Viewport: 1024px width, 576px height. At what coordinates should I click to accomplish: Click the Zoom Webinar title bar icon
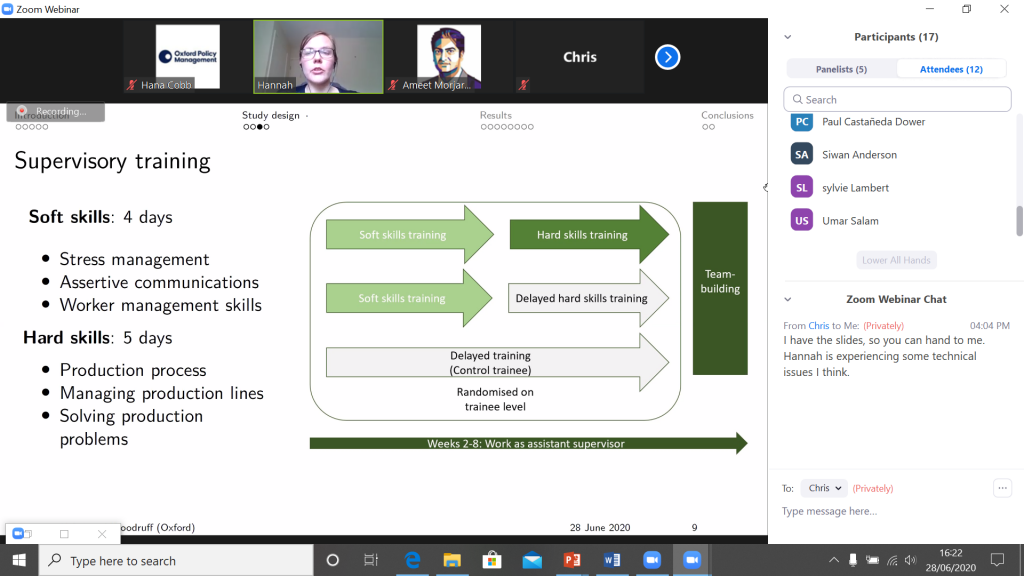tap(7, 9)
